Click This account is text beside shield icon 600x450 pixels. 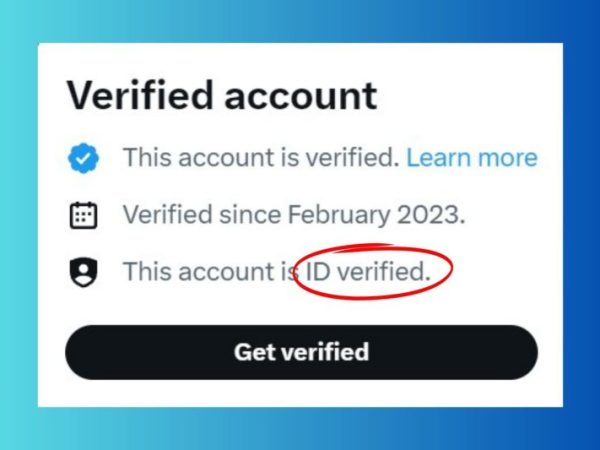pyautogui.click(x=210, y=271)
